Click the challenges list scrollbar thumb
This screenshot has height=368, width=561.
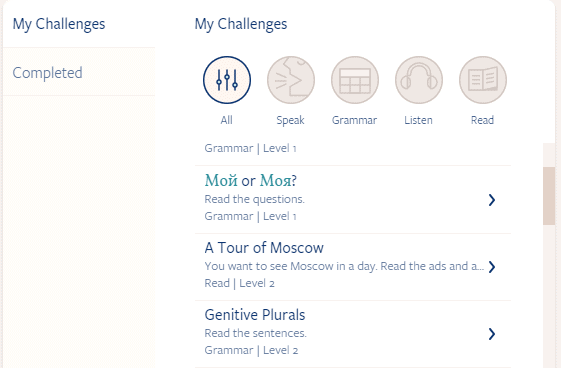[x=549, y=196]
